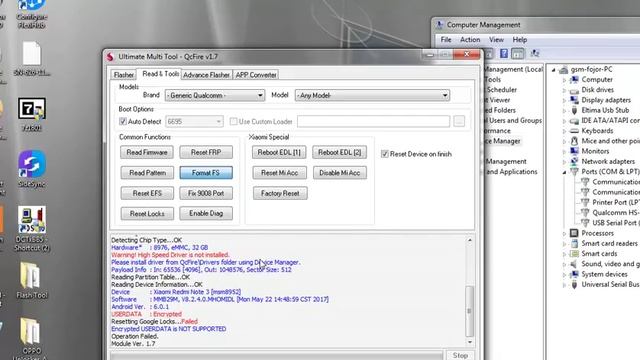The height and width of the screenshot is (360, 640).
Task: Select the Read & Tools tab
Action: tap(160, 73)
